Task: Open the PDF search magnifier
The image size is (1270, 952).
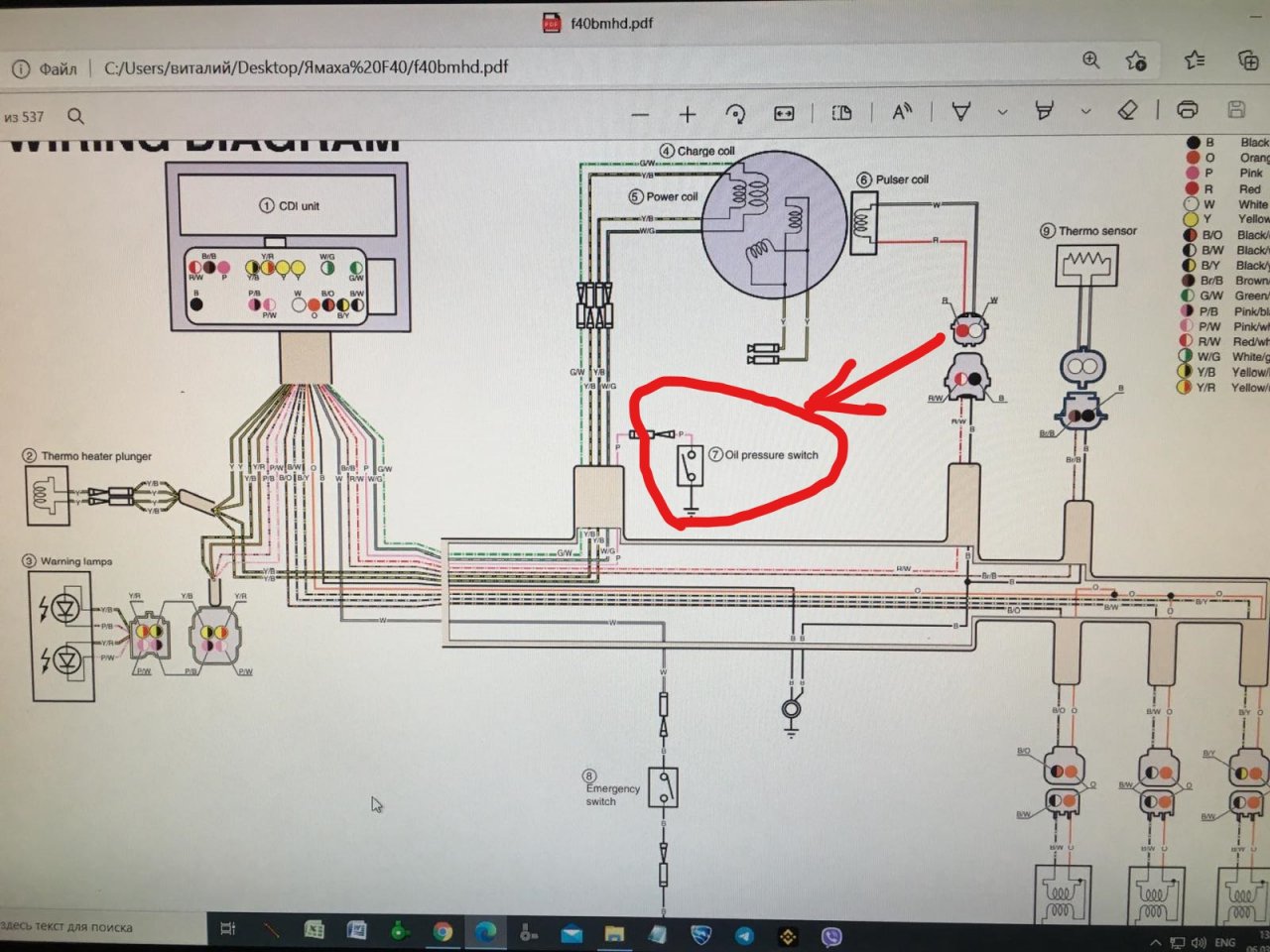Action: pyautogui.click(x=75, y=116)
